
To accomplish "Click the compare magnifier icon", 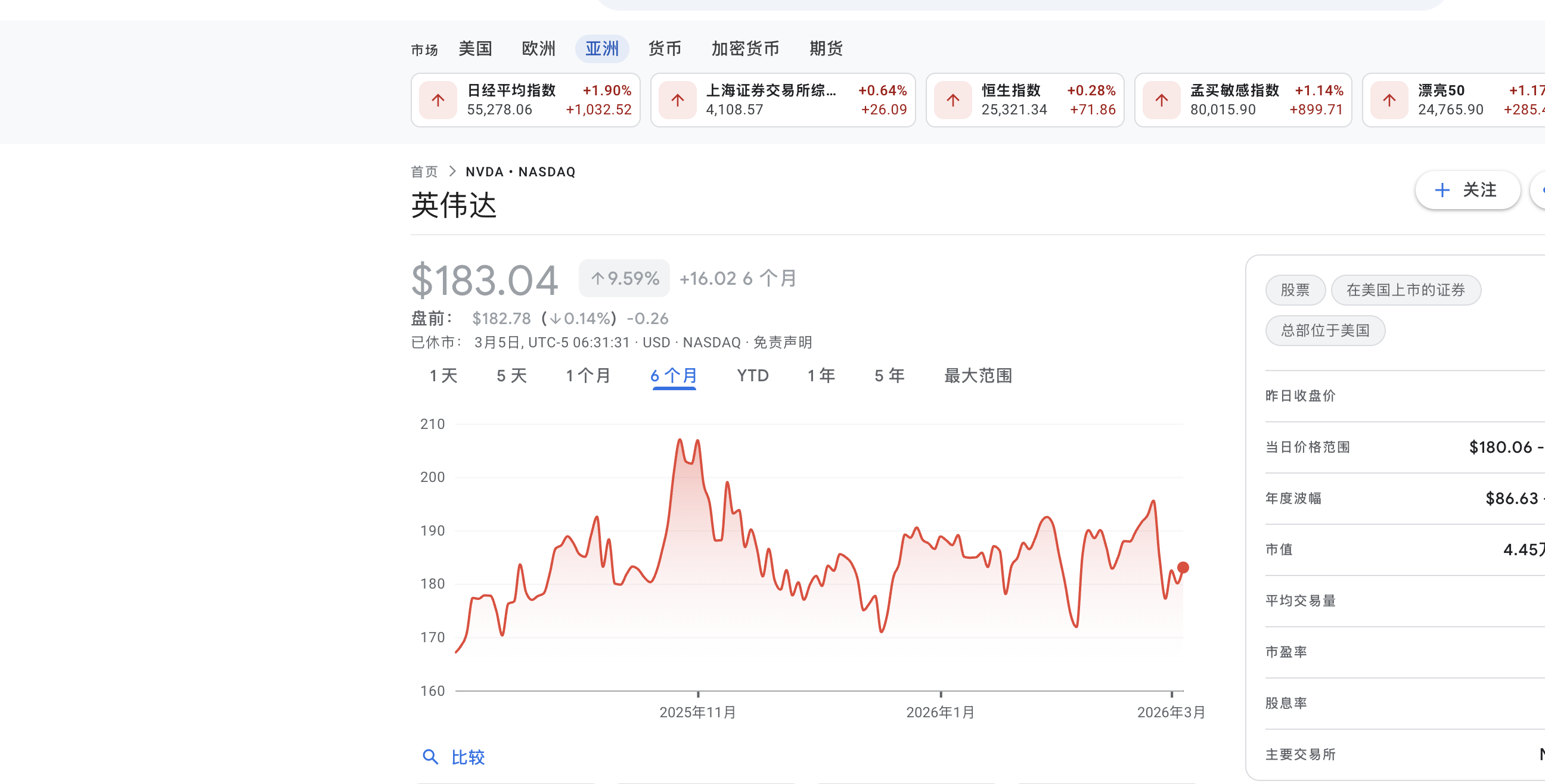I will coord(430,757).
